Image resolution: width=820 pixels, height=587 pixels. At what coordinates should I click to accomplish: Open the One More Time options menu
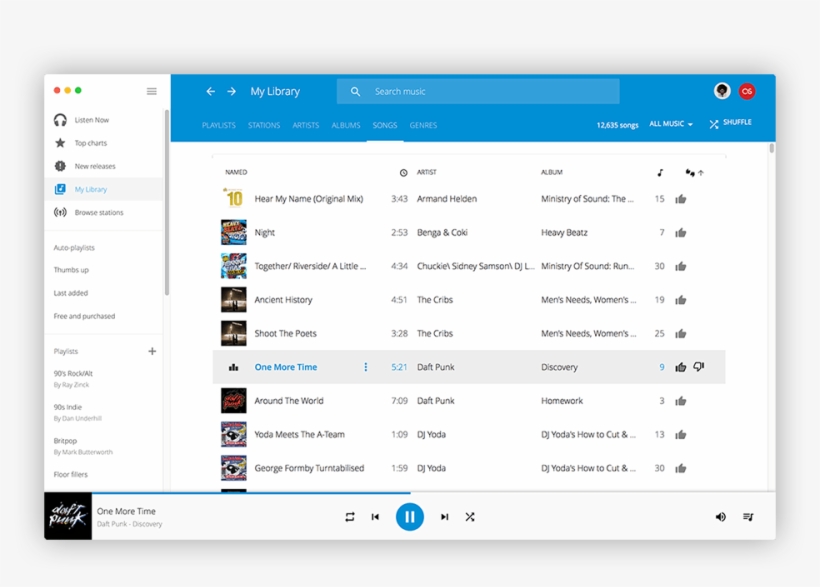[366, 367]
